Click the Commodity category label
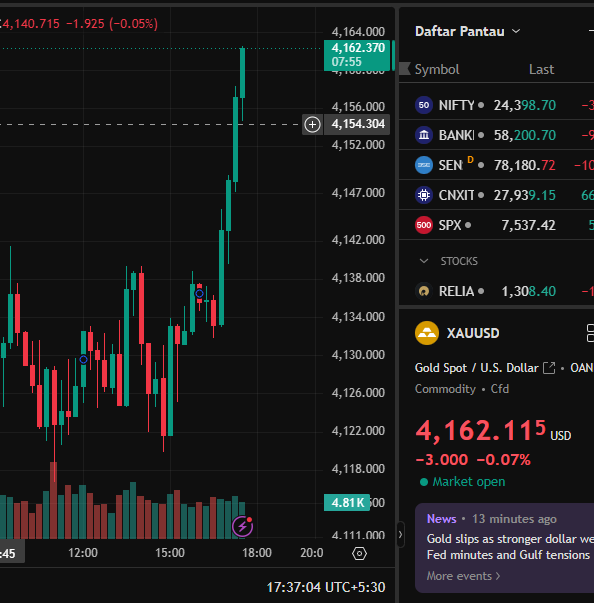Image resolution: width=594 pixels, height=603 pixels. click(445, 389)
